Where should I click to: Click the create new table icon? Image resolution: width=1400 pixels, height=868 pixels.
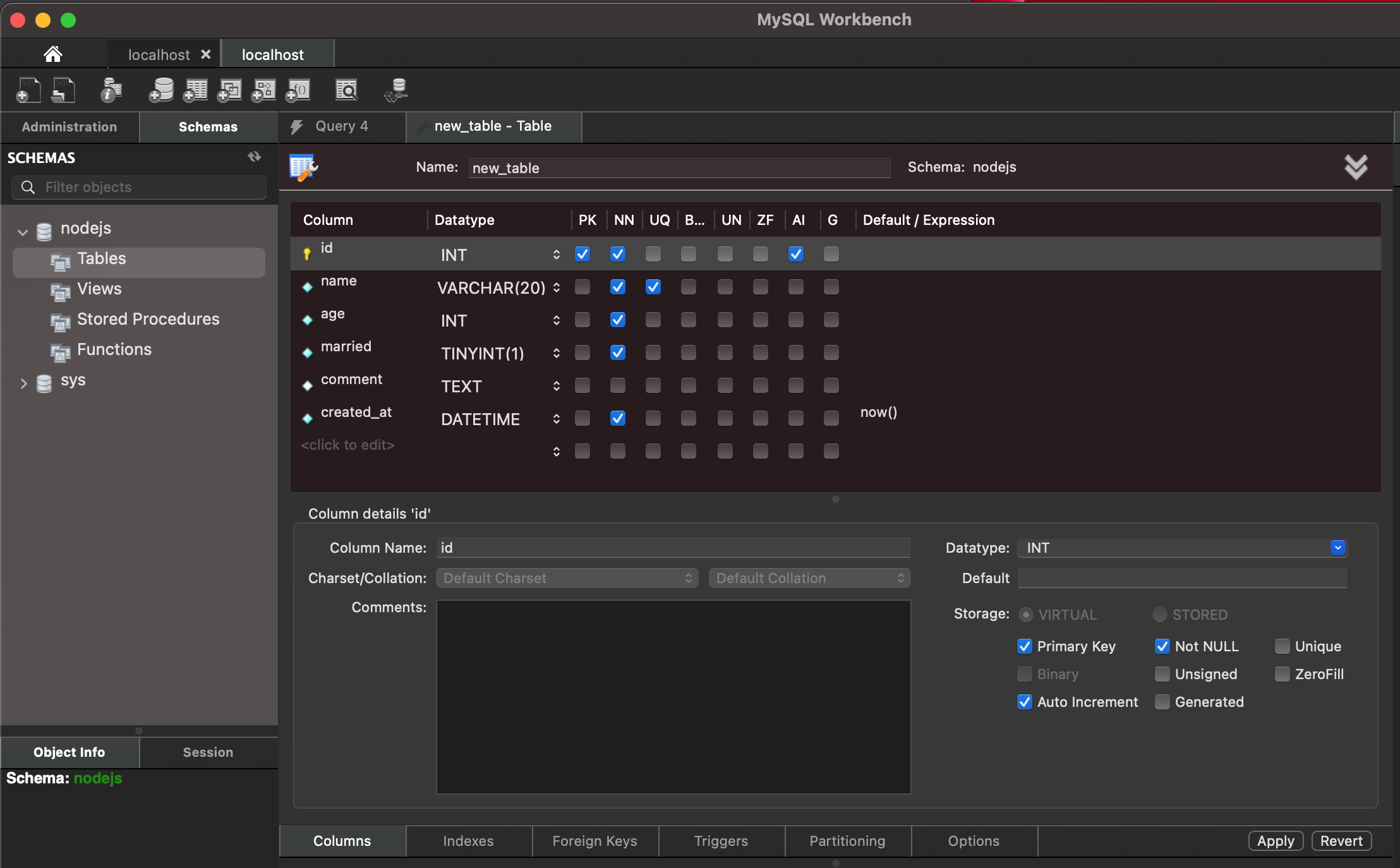tap(195, 90)
